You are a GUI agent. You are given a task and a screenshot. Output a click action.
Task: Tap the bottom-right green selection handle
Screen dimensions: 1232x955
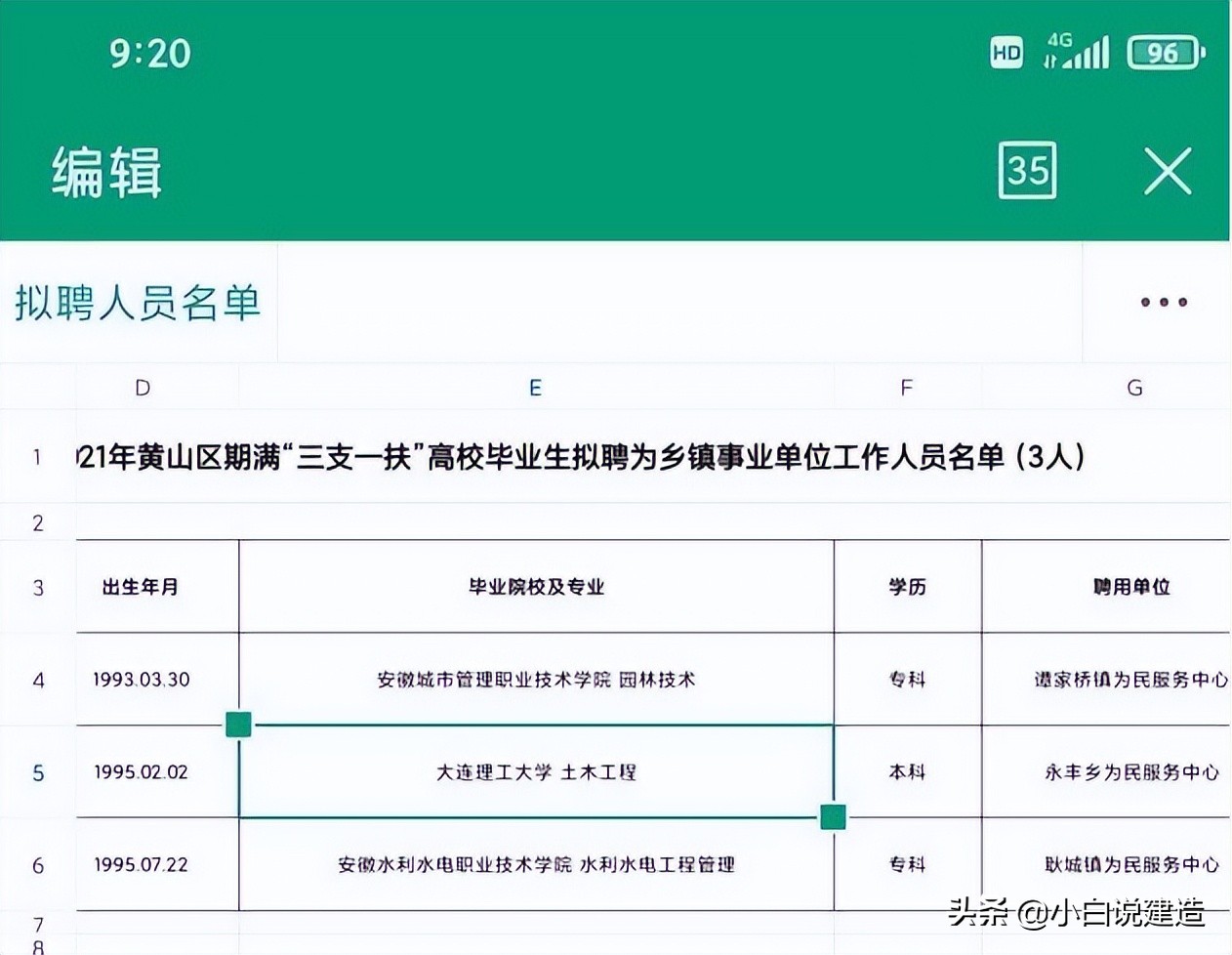tap(834, 816)
